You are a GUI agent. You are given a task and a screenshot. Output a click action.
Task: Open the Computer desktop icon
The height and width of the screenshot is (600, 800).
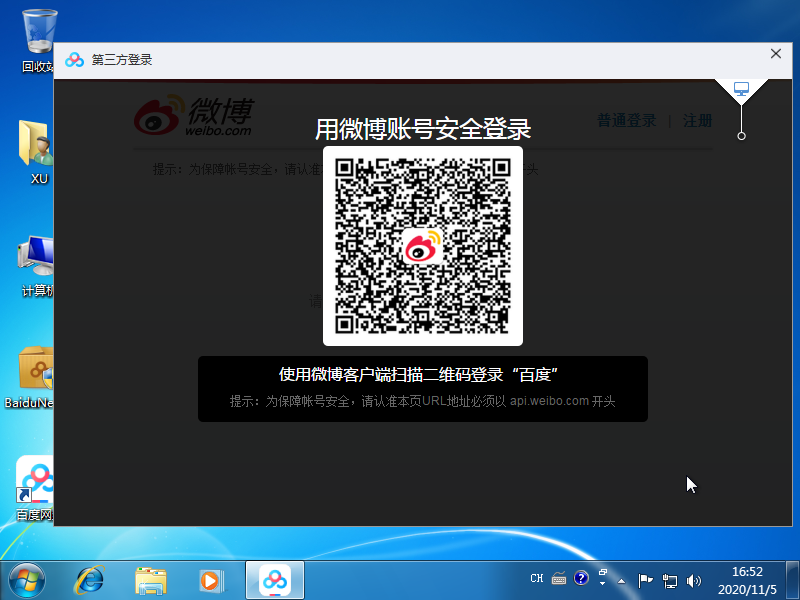38,258
